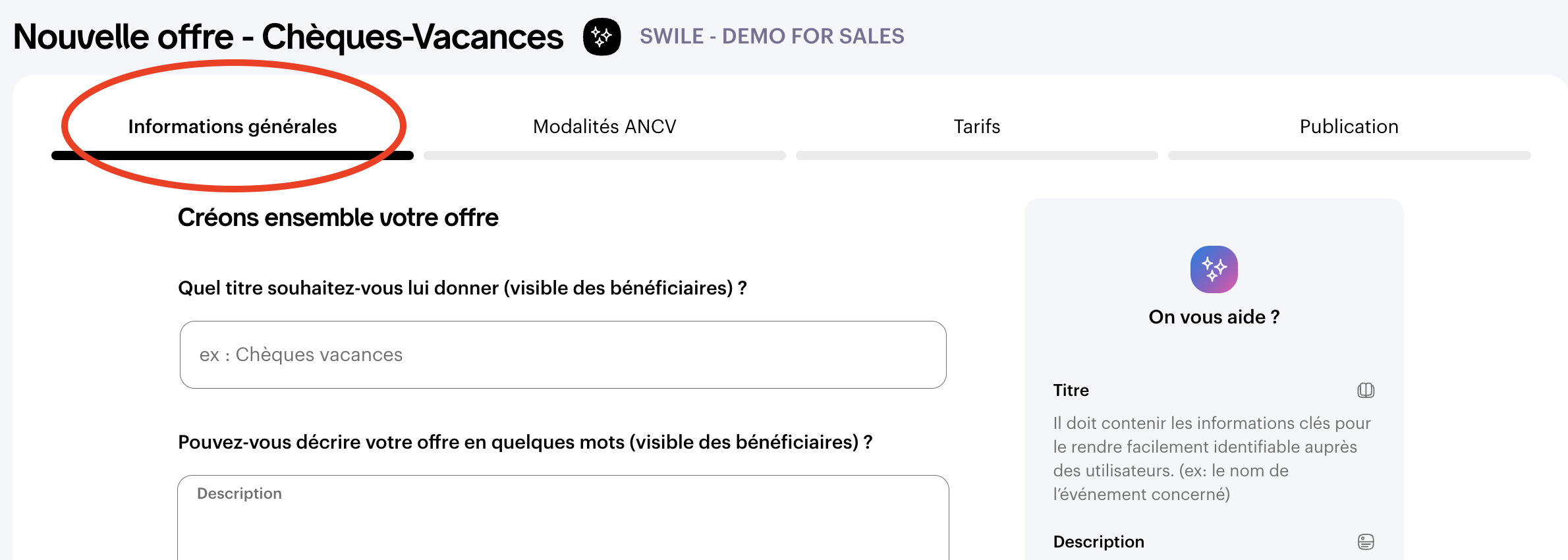Click the "Nouvelle offre - Chèques-Vacances" page title

(288, 37)
